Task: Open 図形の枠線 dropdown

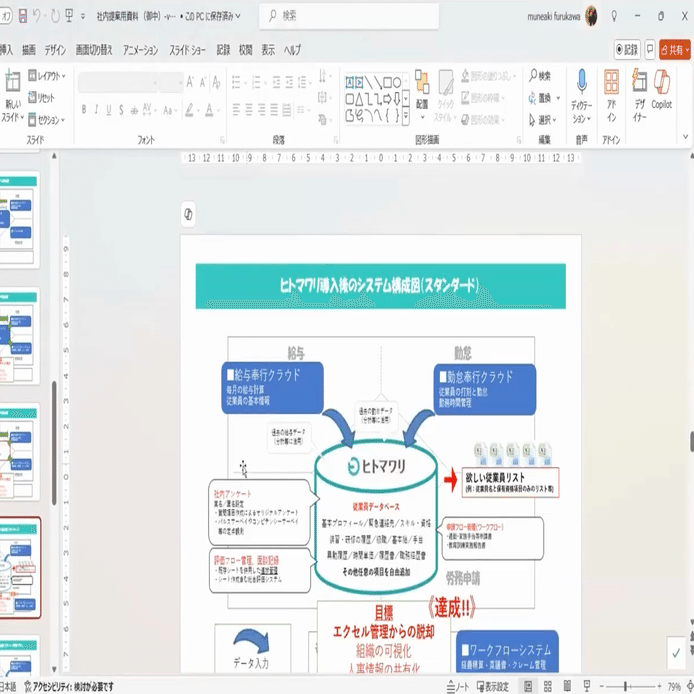Action: (x=483, y=98)
